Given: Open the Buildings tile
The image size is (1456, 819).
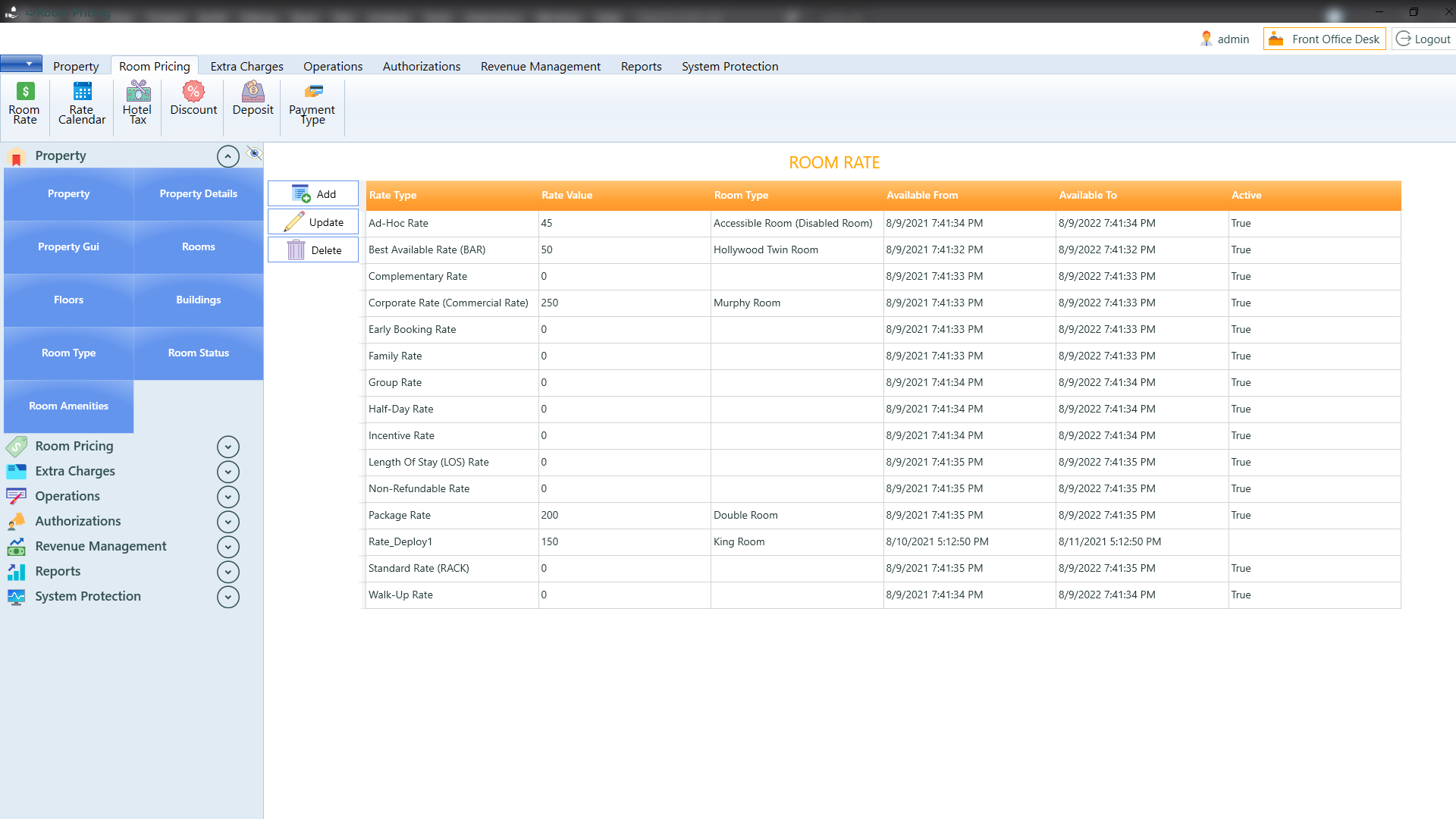Looking at the screenshot, I should 199,300.
